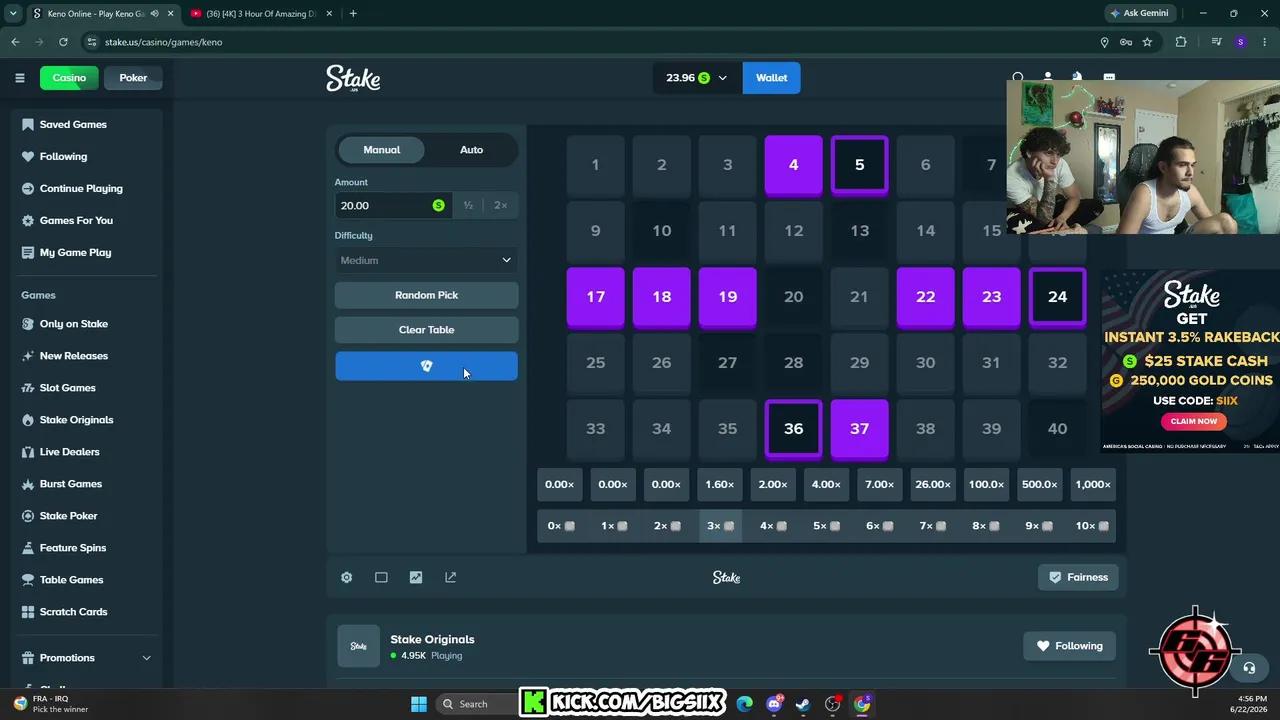Open game settings gear icon
Image resolution: width=1280 pixels, height=720 pixels.
[347, 577]
